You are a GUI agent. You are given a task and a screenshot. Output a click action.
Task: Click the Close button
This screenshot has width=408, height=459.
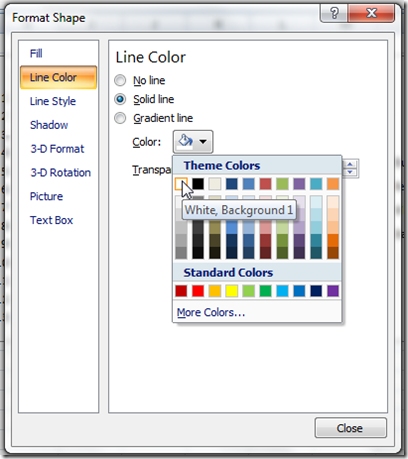pos(351,428)
